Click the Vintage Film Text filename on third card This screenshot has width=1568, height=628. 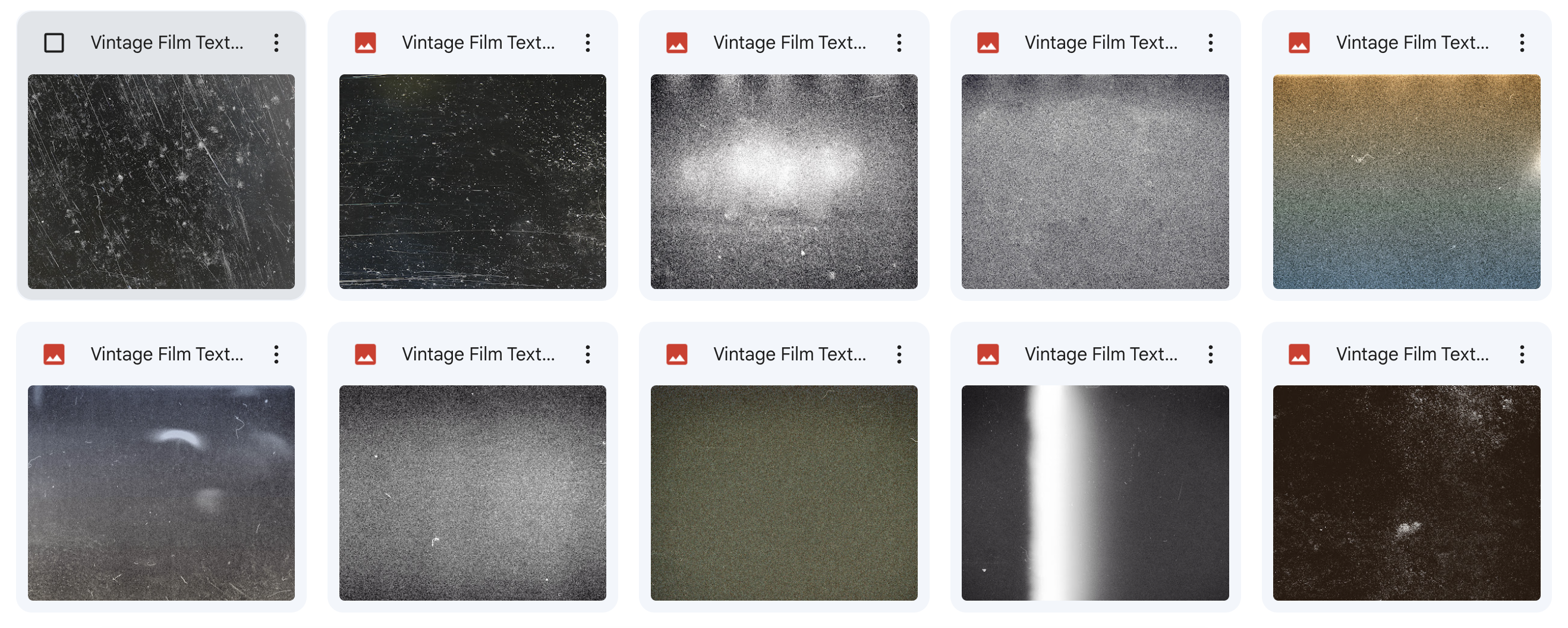click(789, 43)
